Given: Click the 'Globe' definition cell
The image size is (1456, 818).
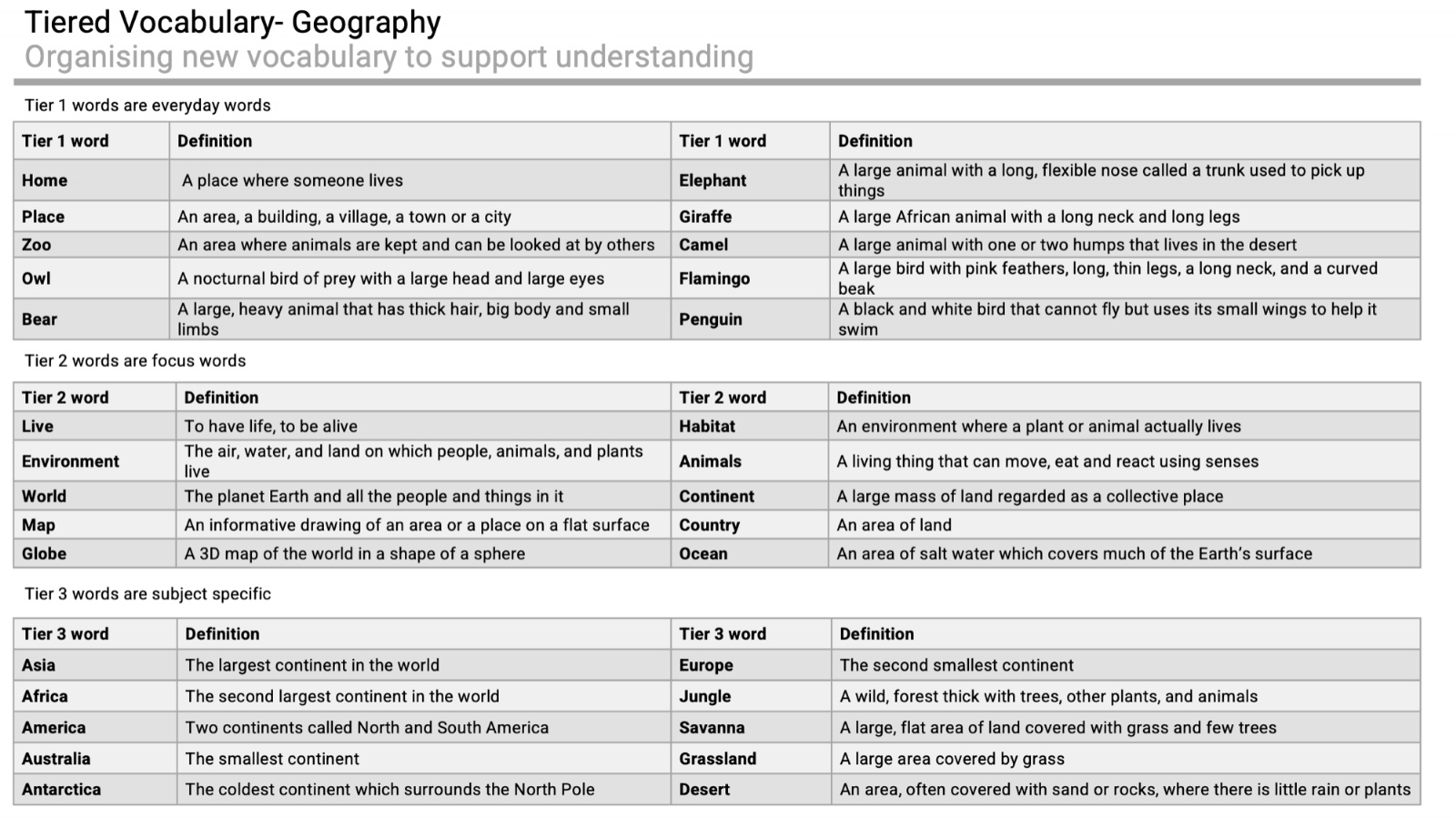Looking at the screenshot, I should (x=423, y=553).
